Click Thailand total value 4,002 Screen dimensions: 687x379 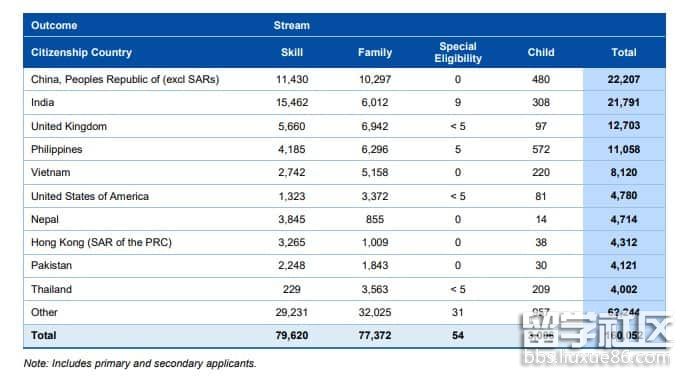coord(624,289)
